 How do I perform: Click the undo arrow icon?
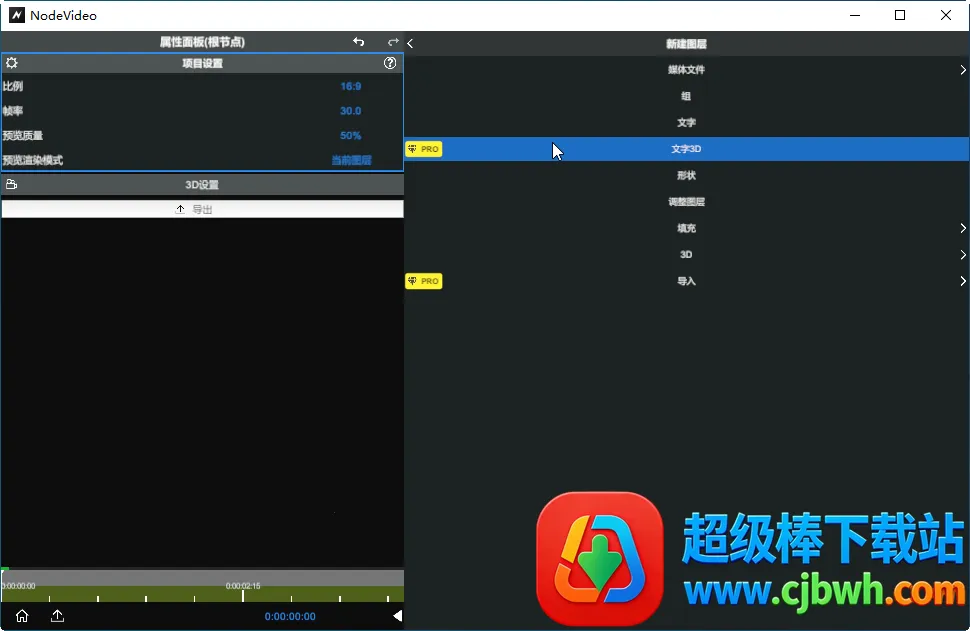[359, 42]
